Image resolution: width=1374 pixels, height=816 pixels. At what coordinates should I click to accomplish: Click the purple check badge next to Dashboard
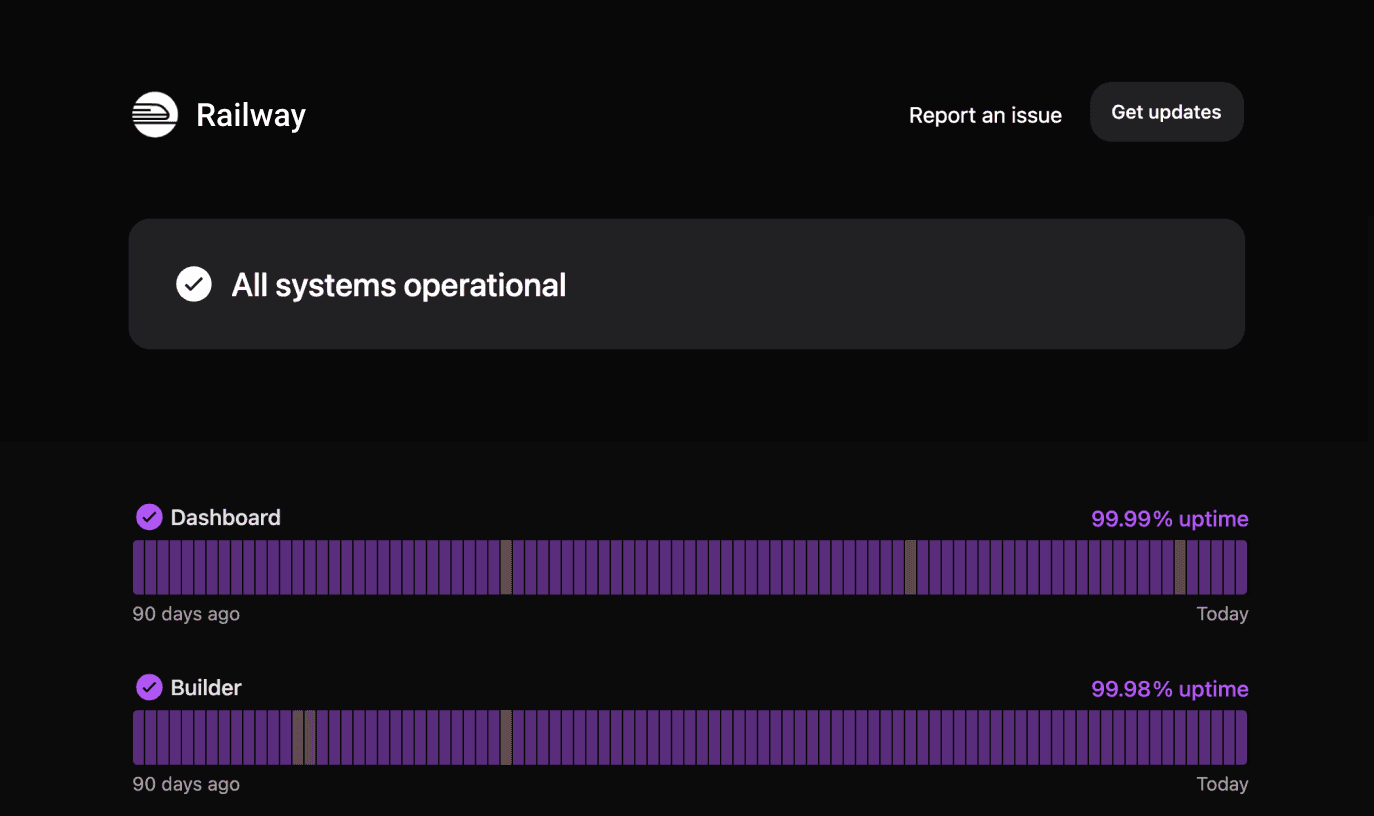(x=149, y=517)
